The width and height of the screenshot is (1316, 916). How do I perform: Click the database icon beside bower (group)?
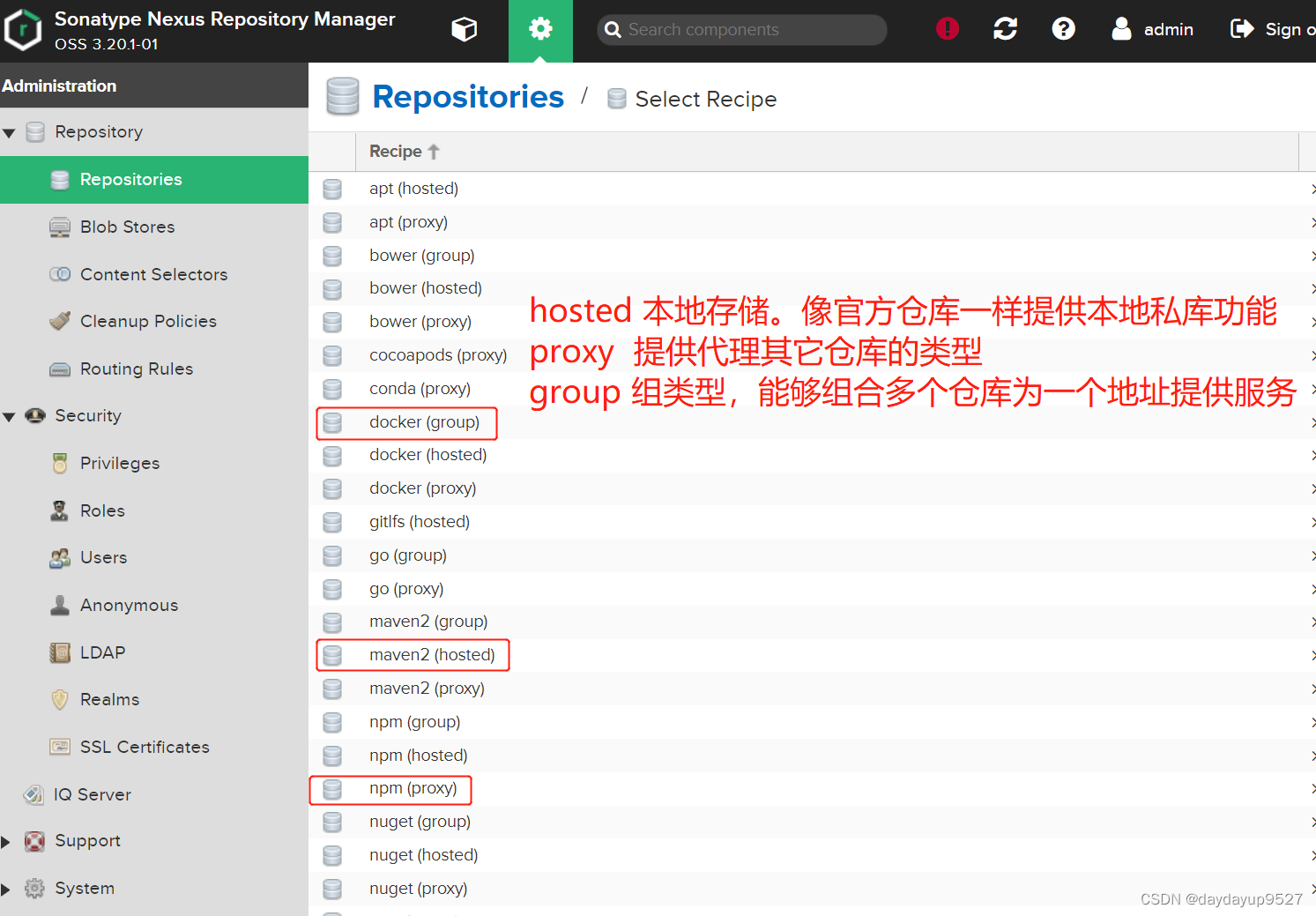[x=332, y=256]
